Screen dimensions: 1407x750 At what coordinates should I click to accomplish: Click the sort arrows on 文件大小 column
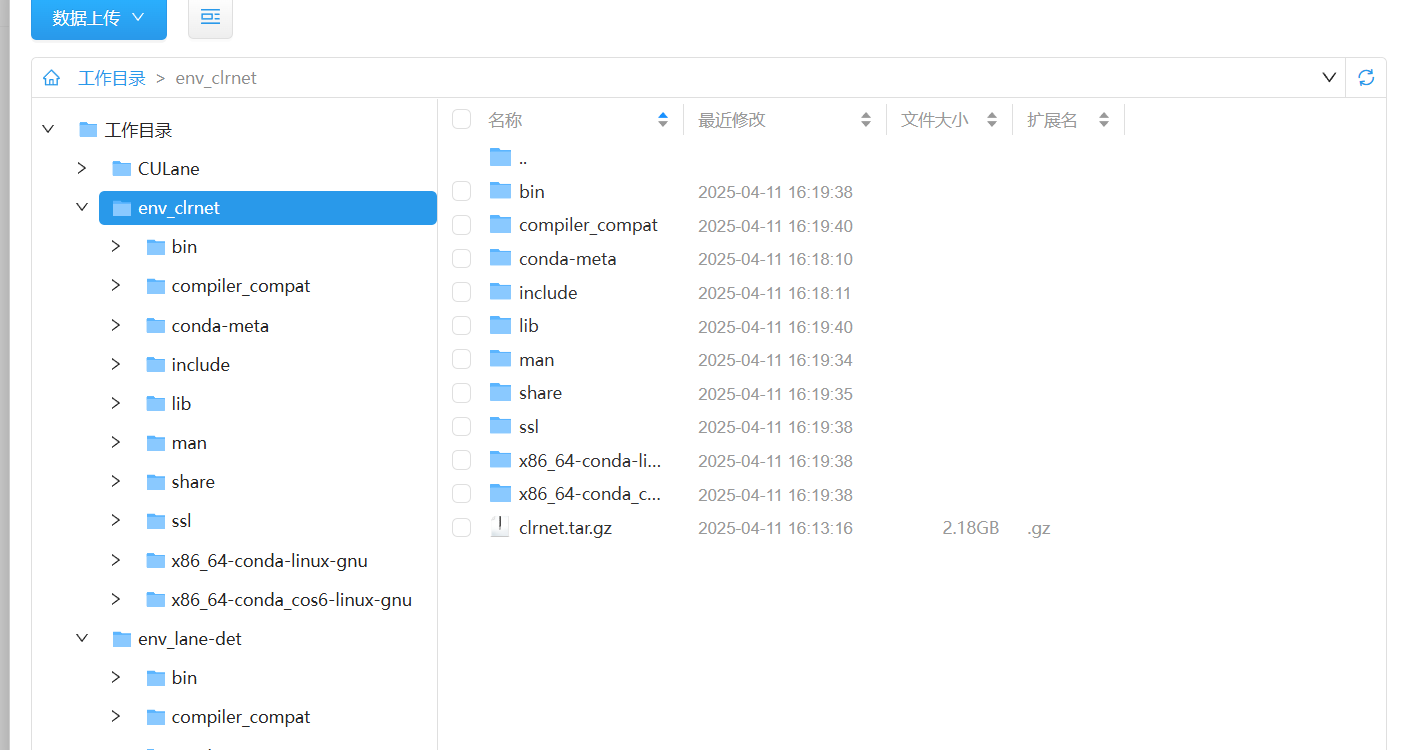(992, 120)
